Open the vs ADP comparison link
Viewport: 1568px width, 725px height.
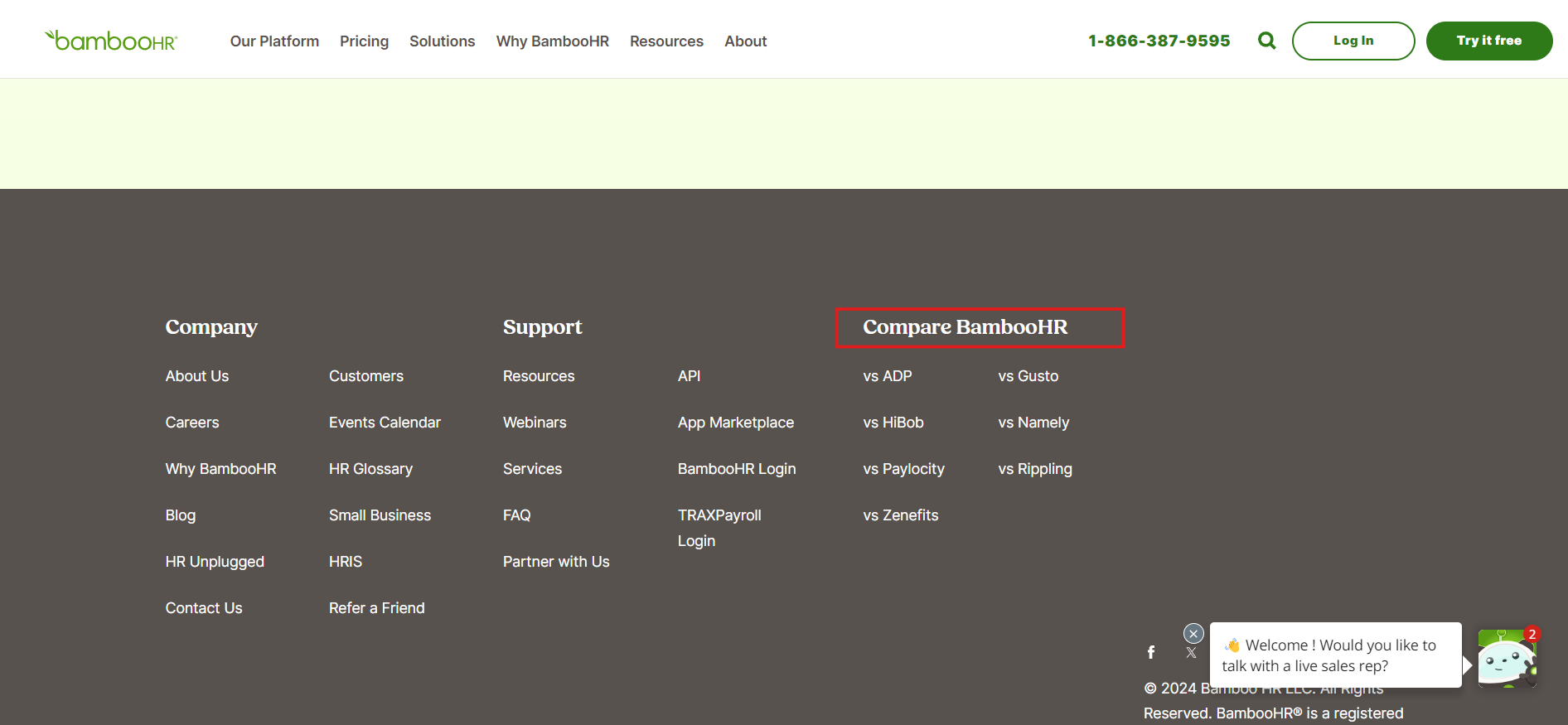(888, 376)
